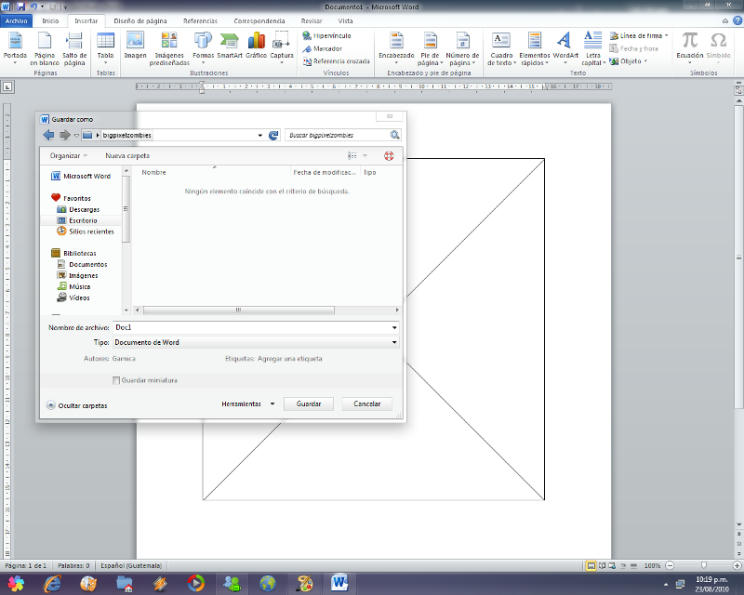Insert a SmartArt graphic
This screenshot has height=595, width=744.
[230, 46]
